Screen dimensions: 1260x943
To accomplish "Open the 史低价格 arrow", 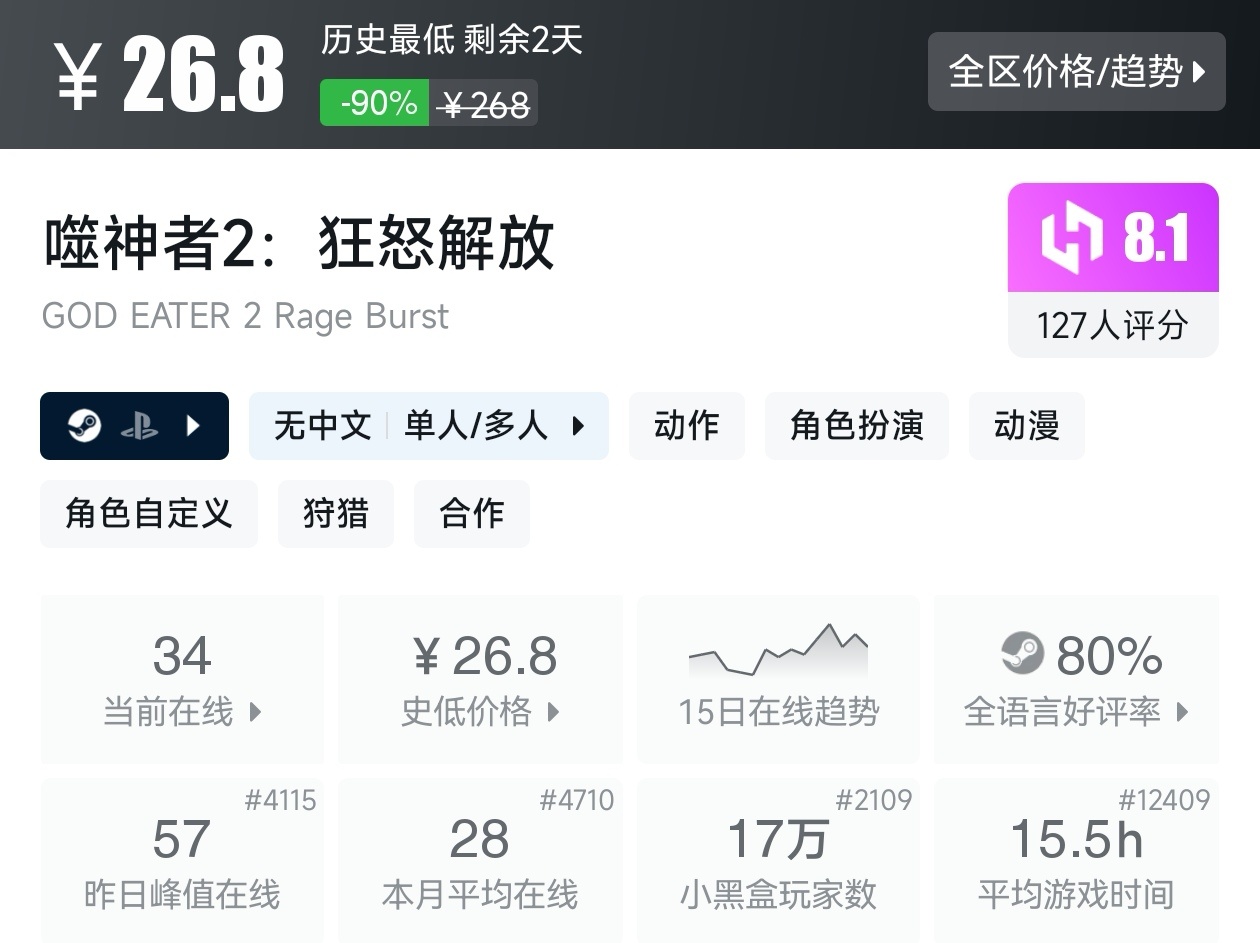I will 553,712.
